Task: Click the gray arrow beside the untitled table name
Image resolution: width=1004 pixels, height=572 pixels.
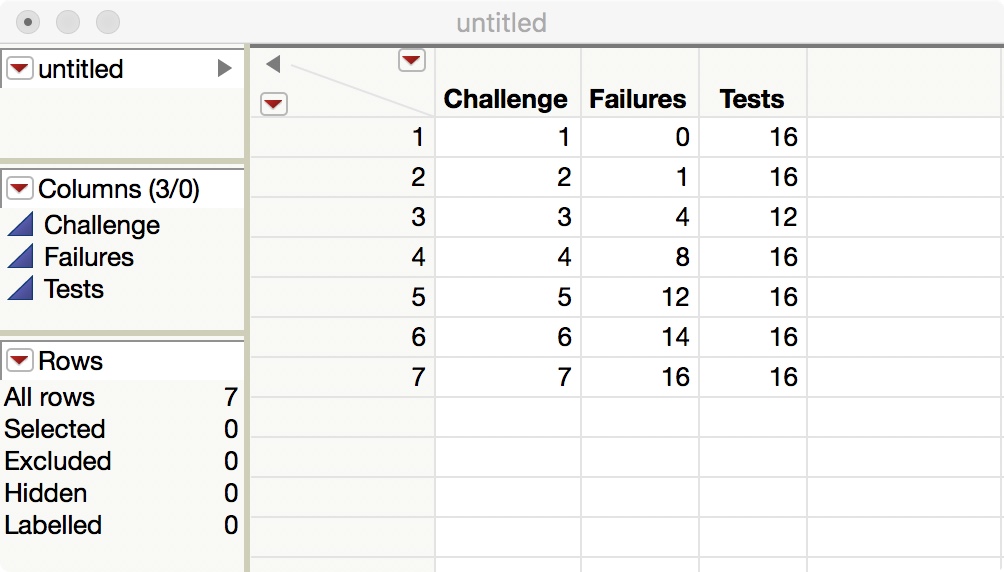Action: coord(225,69)
